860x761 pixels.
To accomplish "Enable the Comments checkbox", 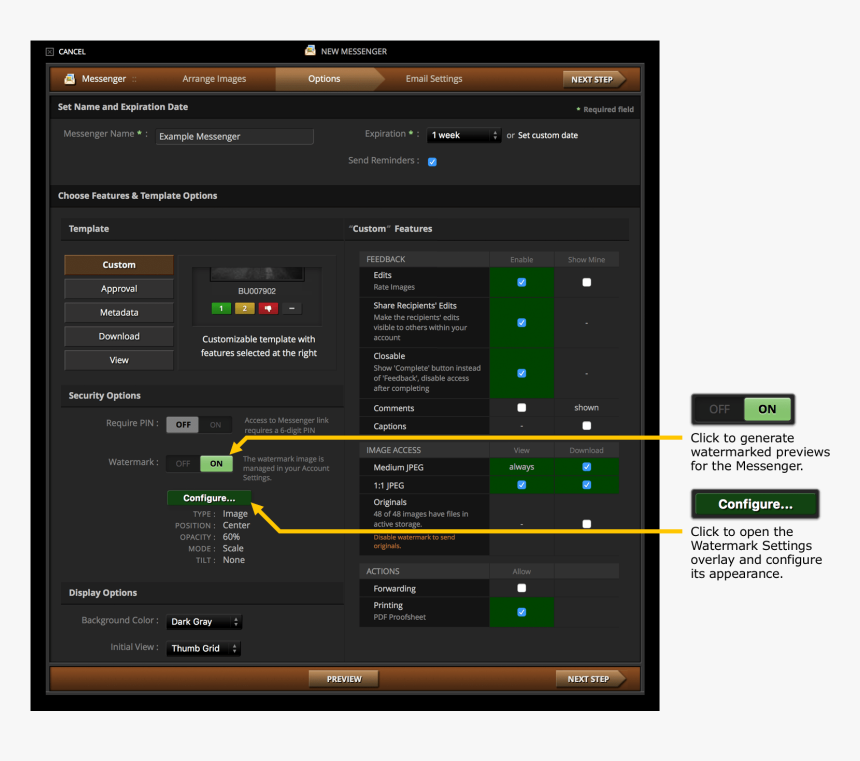I will (522, 408).
